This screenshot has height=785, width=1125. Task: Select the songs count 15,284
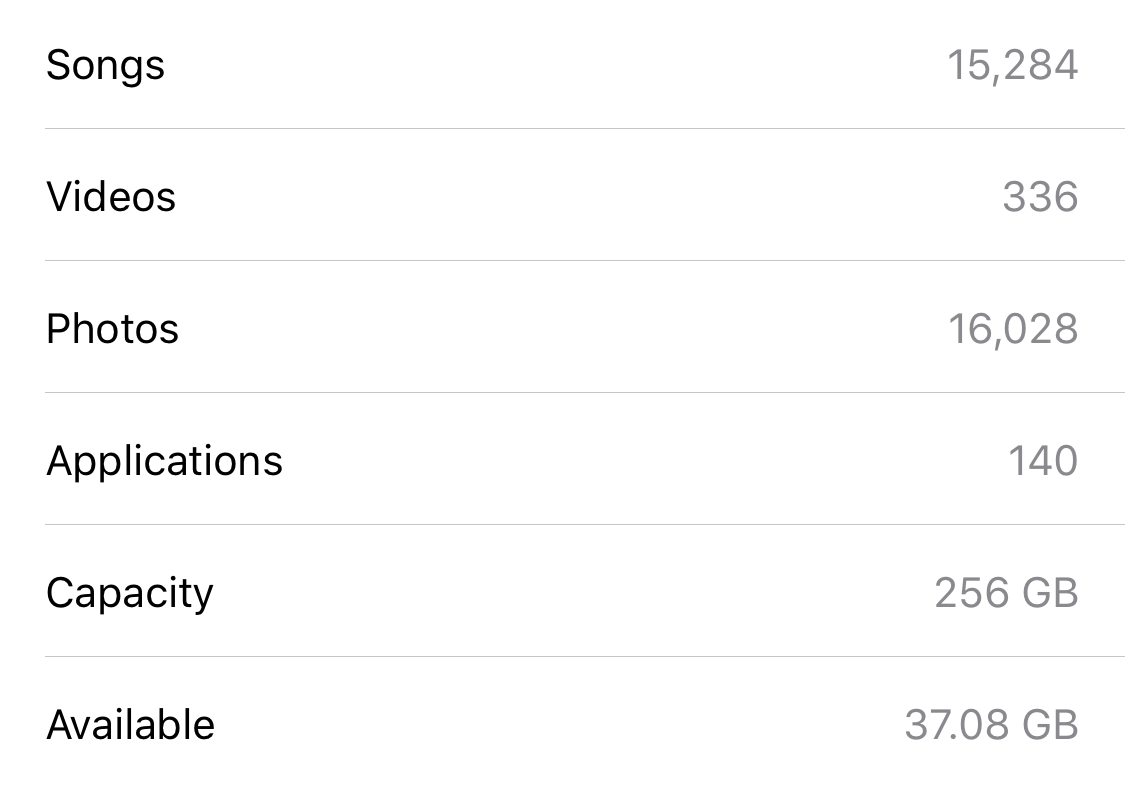point(1012,66)
